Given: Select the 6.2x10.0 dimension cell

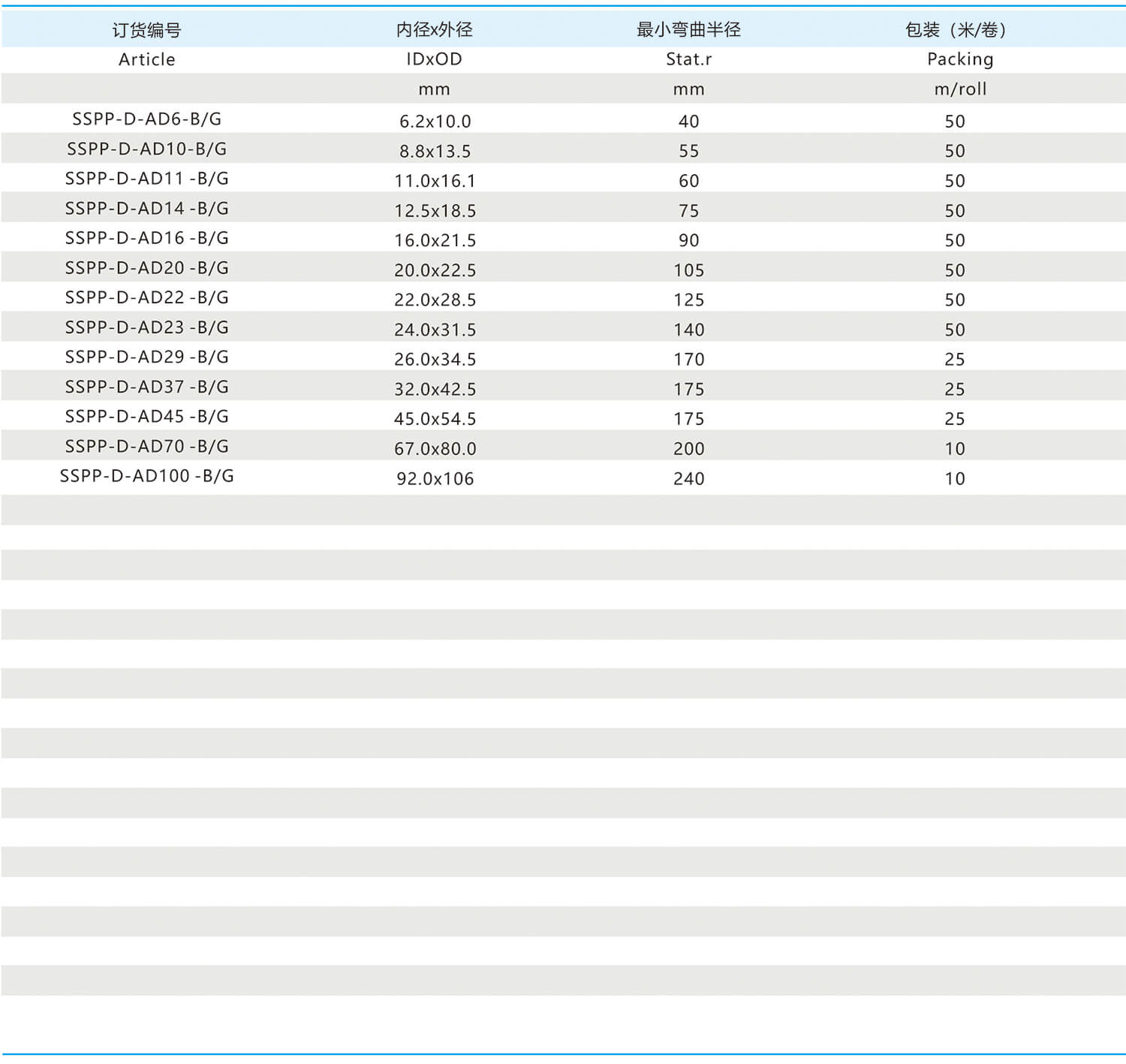Looking at the screenshot, I should coord(435,121).
